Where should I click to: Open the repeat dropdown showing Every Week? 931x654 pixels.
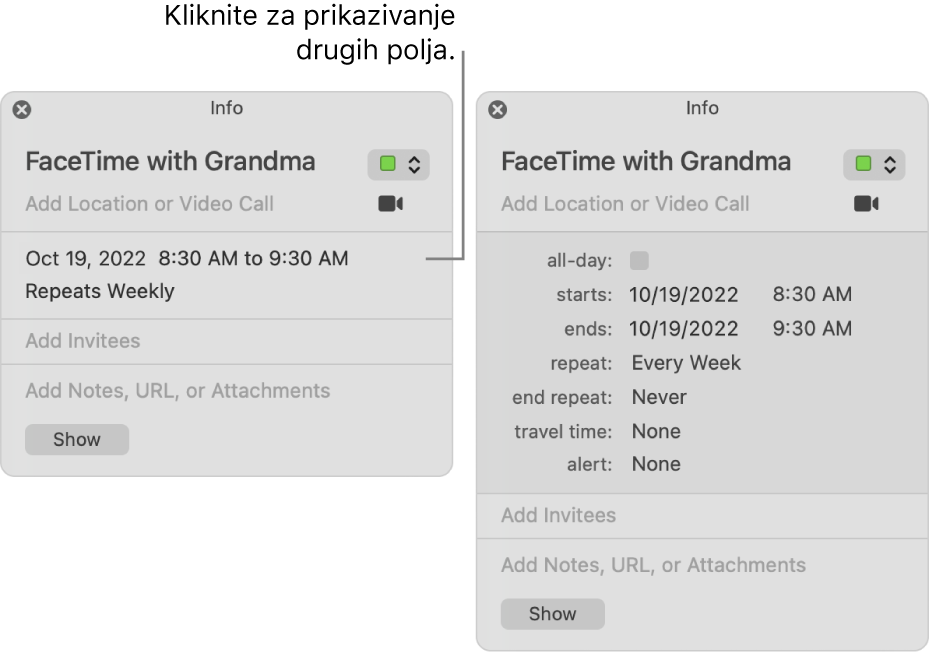(x=686, y=363)
